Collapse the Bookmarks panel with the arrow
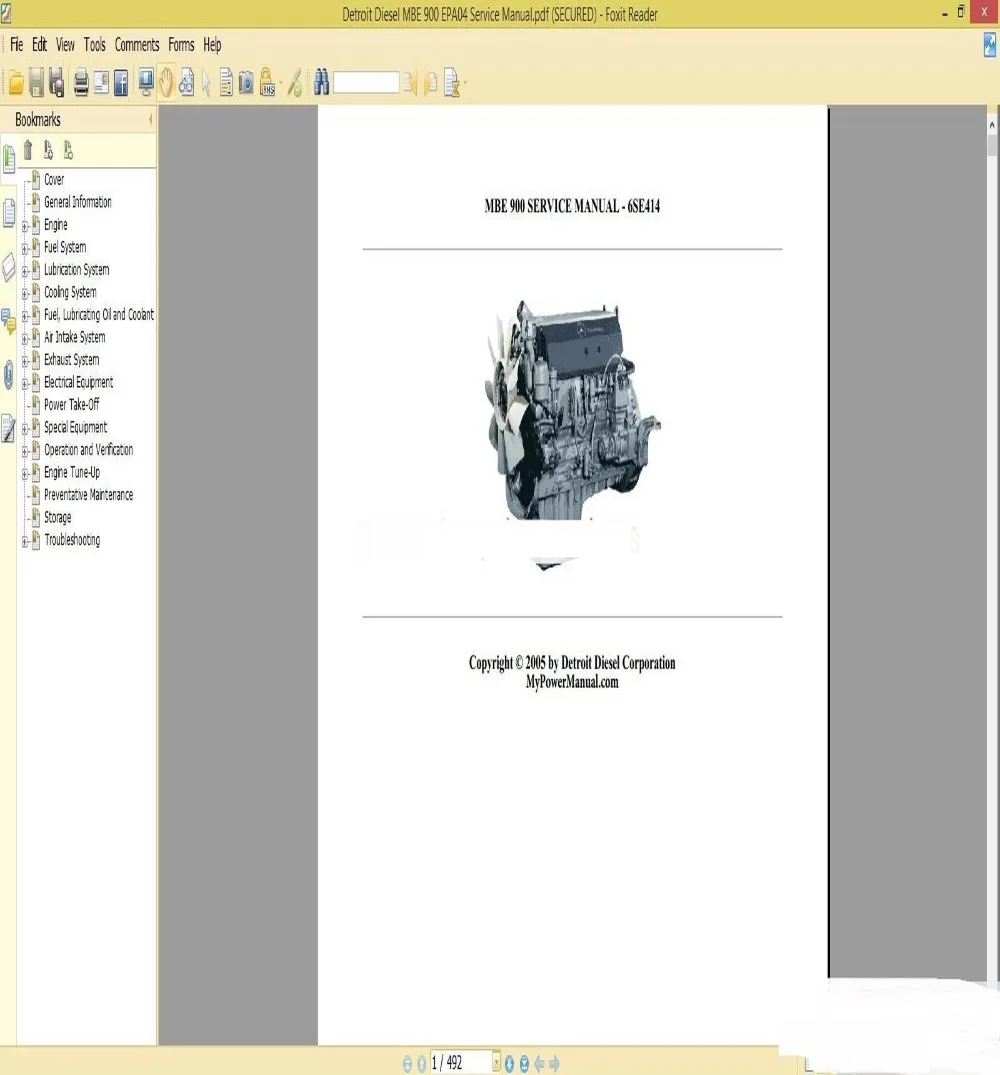The width and height of the screenshot is (1000, 1075). (x=151, y=119)
